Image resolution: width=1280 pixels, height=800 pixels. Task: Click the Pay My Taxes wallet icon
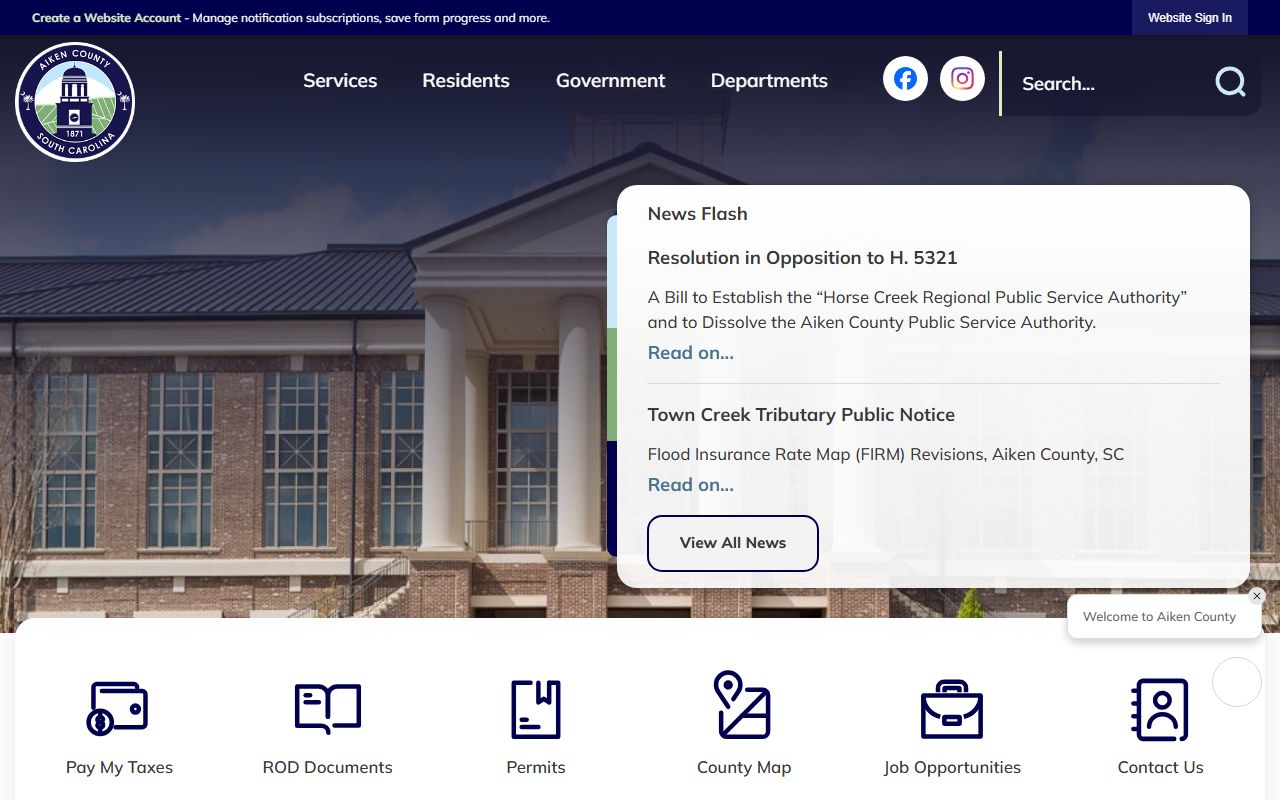pos(118,709)
